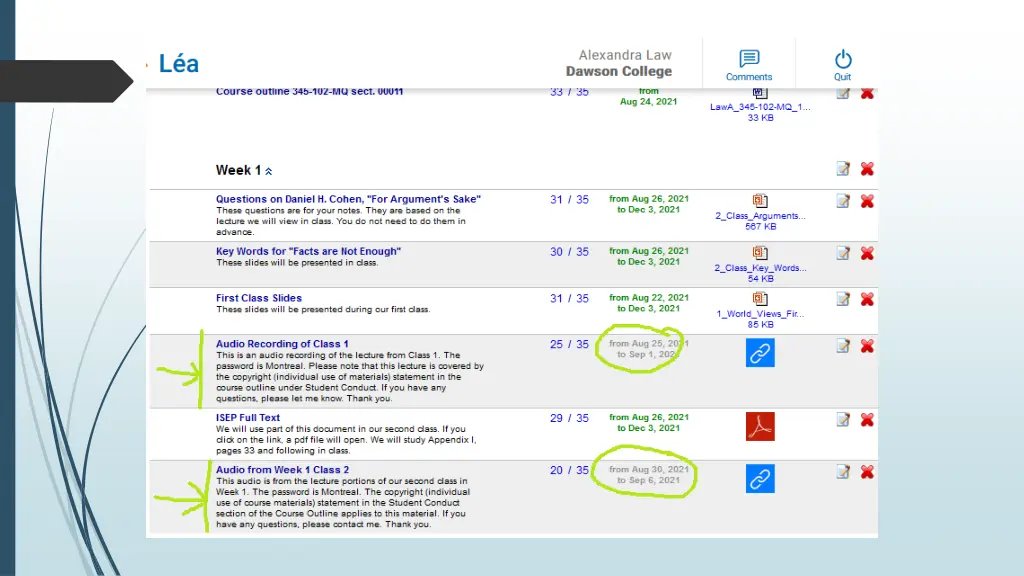1024x576 pixels.
Task: Delete the Week 1 section
Action: [867, 169]
